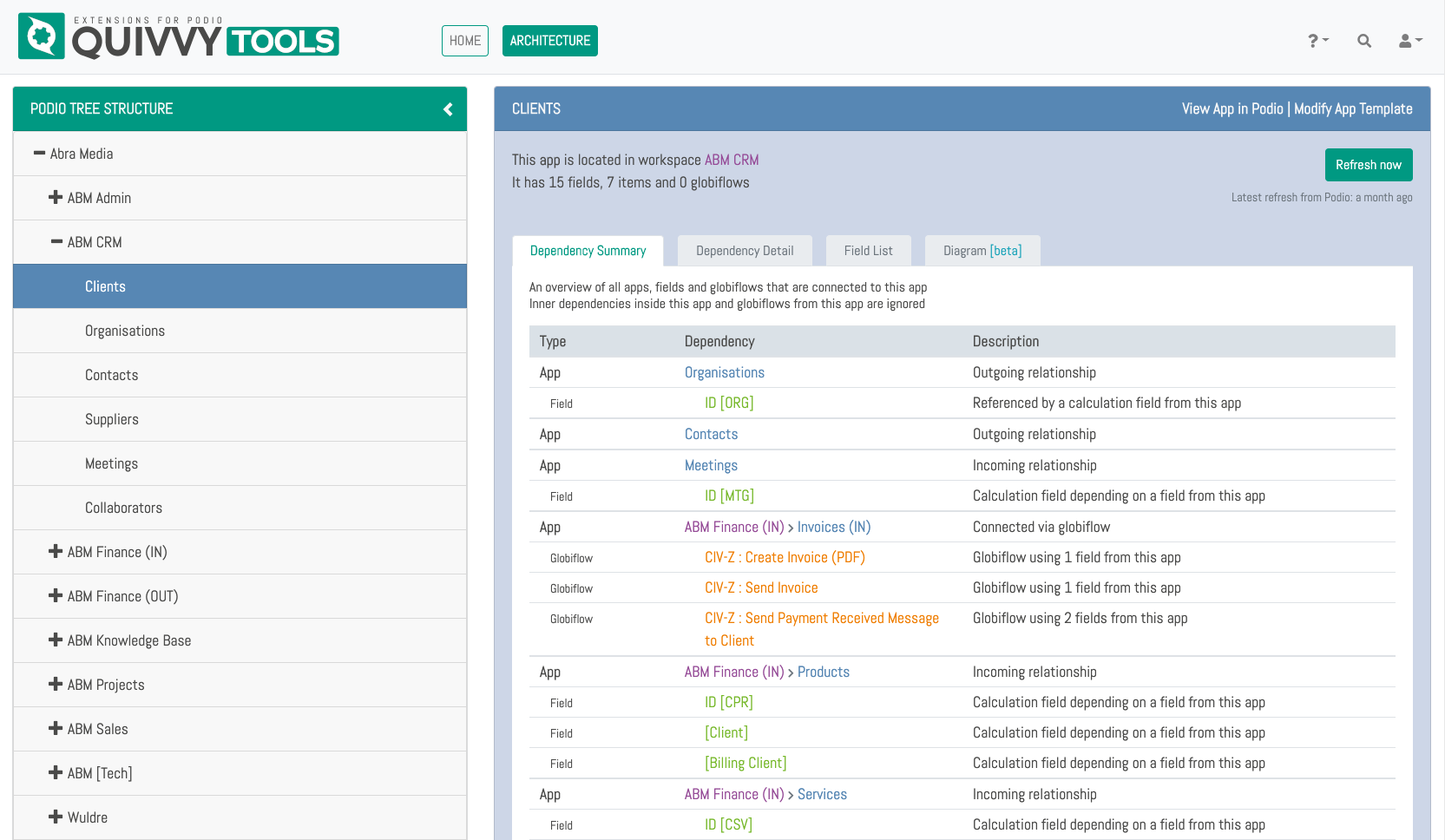Open the CIV-Z : Send Invoice globiflow
Screen dimensions: 1445x840
coord(761,587)
